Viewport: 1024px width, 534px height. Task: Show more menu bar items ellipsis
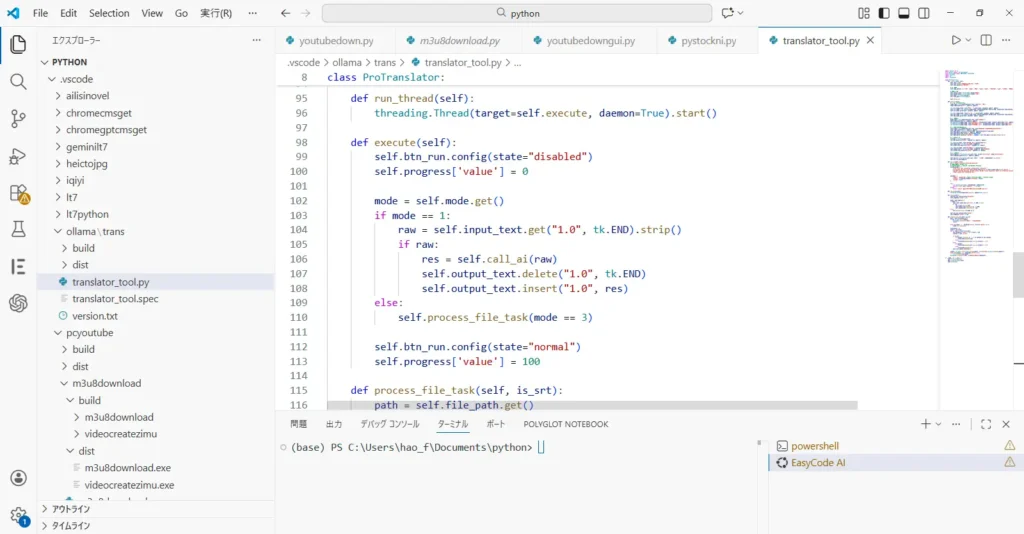pos(253,13)
